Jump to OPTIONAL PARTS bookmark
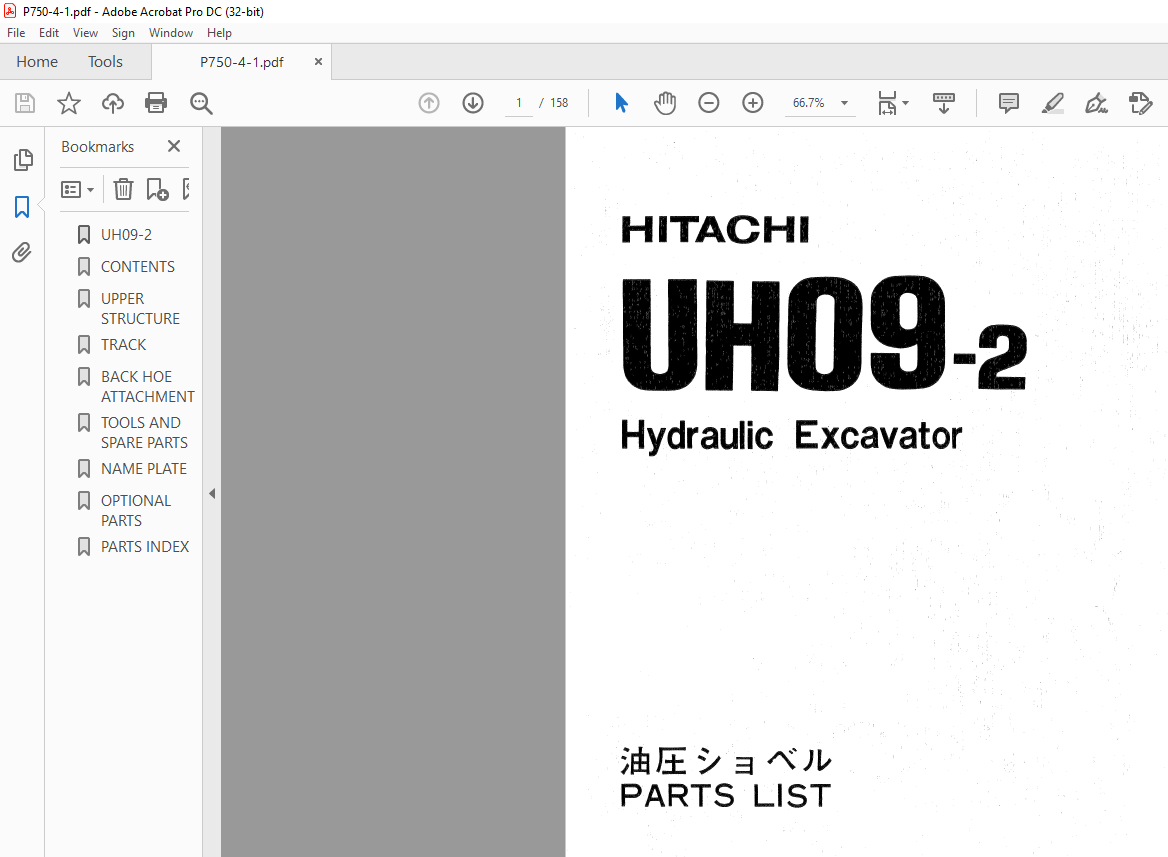 coord(136,510)
